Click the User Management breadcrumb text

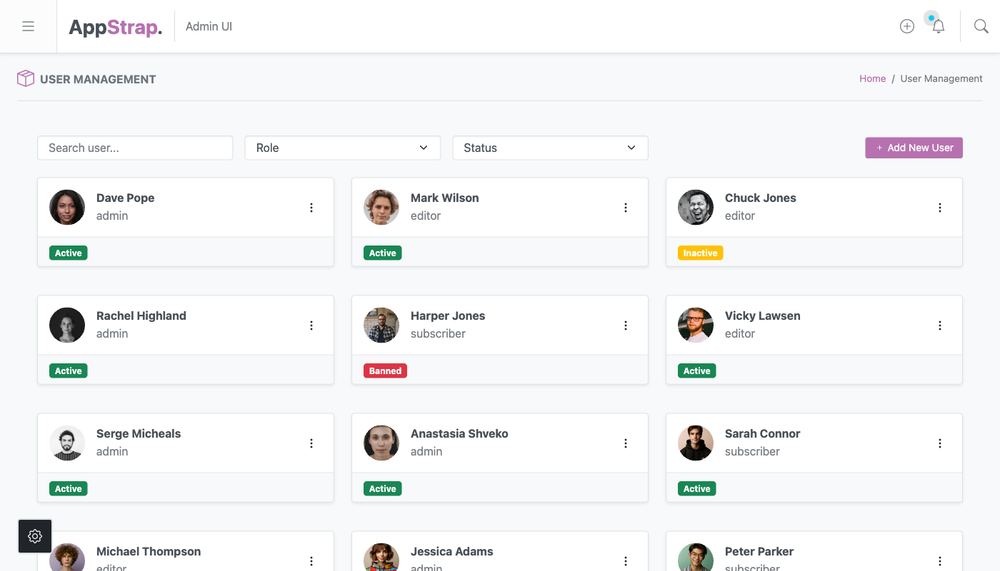pos(941,78)
